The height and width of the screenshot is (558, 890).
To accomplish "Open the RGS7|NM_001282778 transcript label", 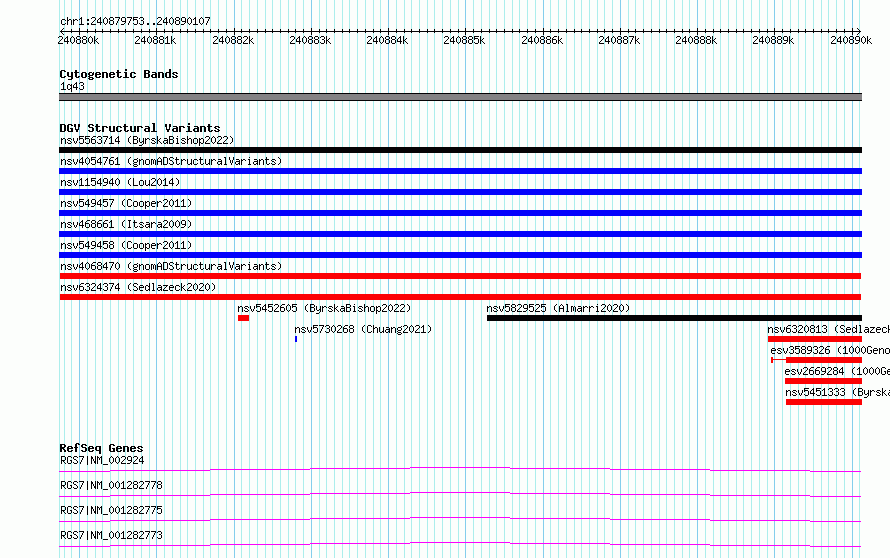I will click(x=111, y=485).
